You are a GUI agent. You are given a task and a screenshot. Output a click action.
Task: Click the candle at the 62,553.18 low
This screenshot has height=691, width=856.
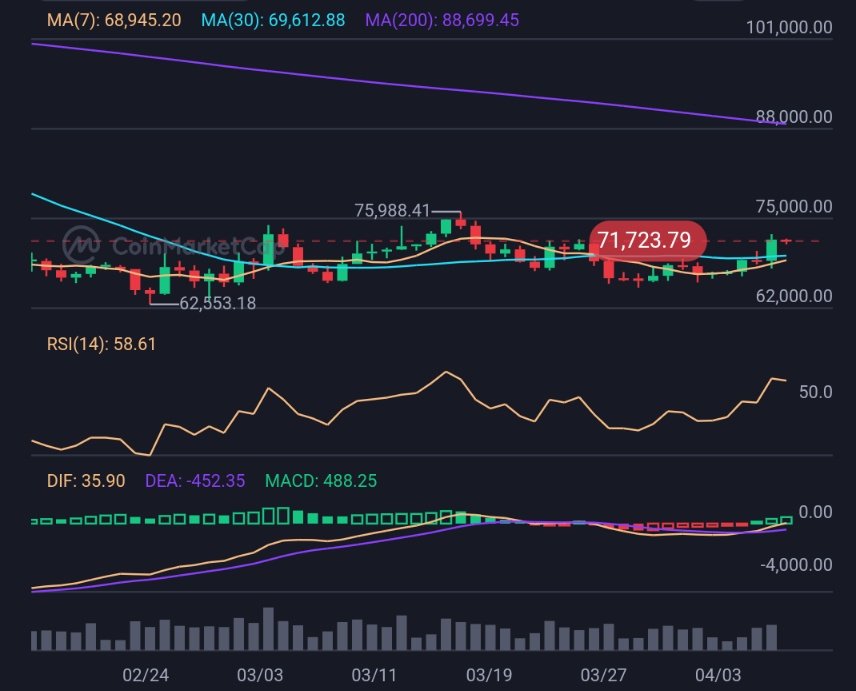pos(150,295)
